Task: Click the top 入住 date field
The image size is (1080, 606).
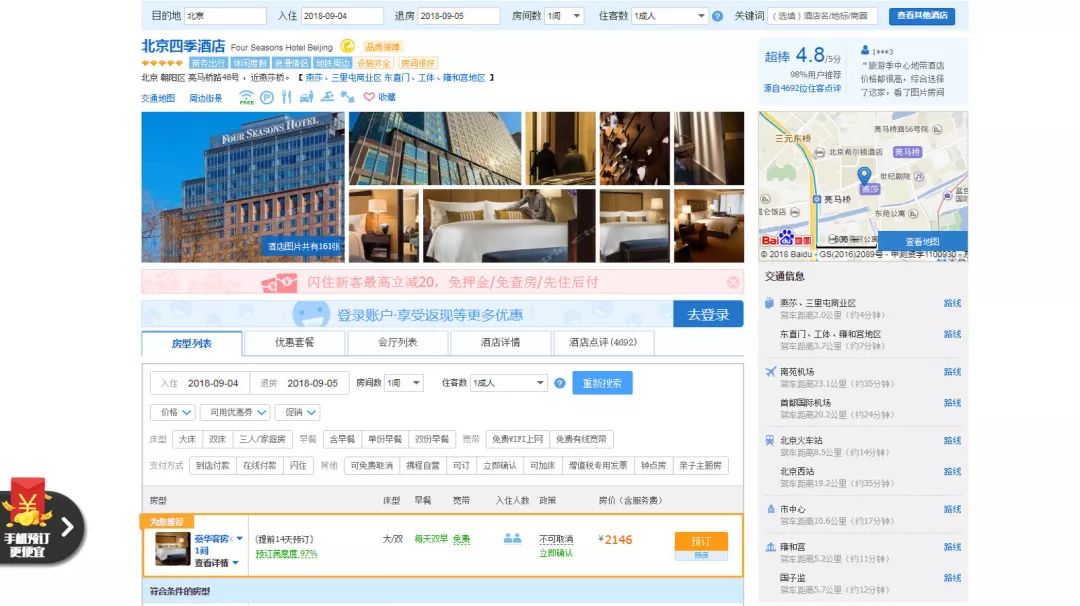Action: [x=342, y=16]
